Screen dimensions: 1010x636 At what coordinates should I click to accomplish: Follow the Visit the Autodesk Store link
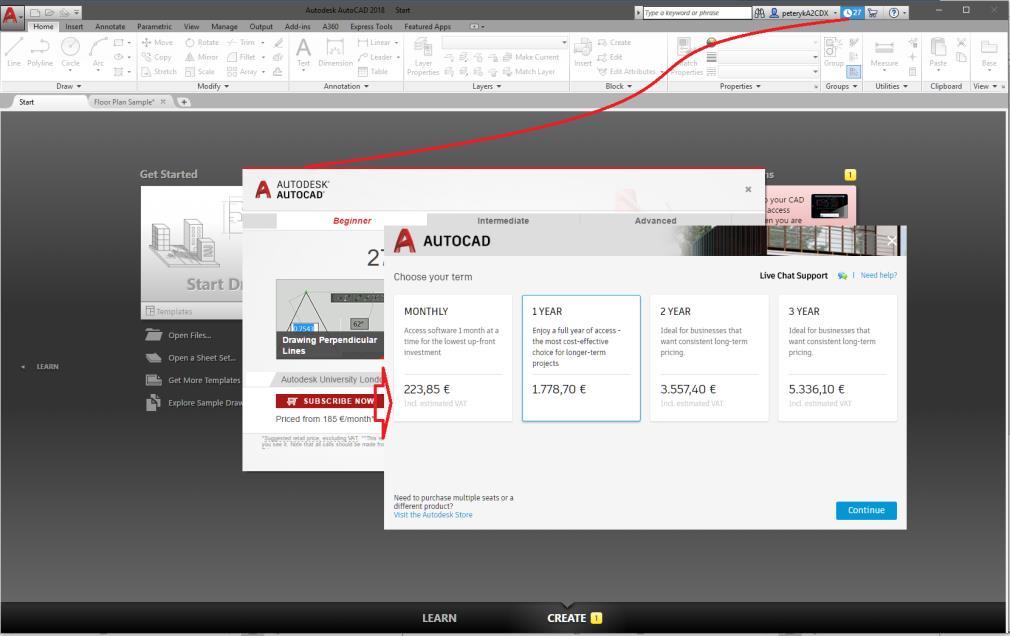coord(433,515)
